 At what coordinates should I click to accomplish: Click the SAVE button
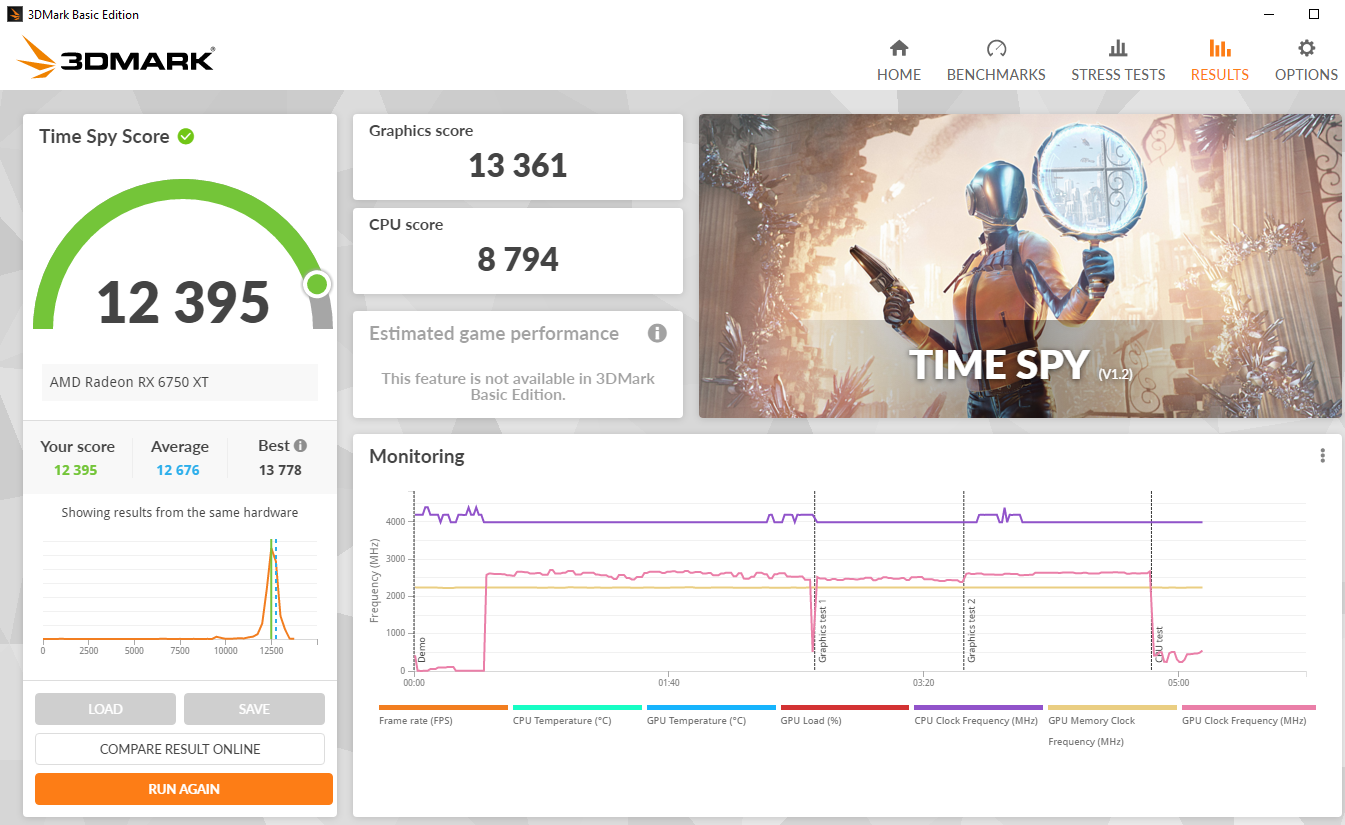tap(254, 709)
